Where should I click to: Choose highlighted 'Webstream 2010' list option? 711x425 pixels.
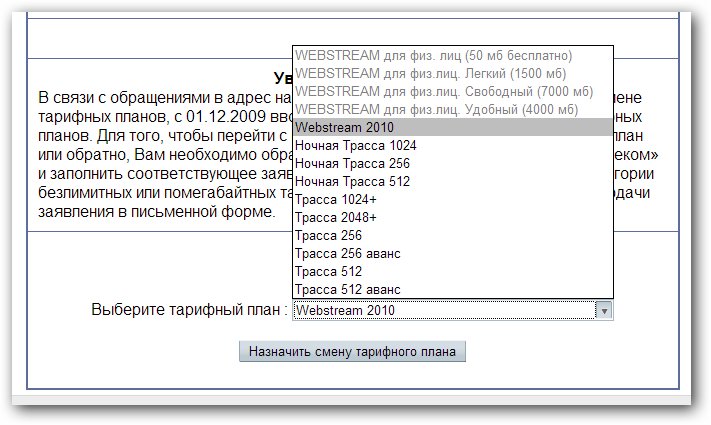point(453,127)
